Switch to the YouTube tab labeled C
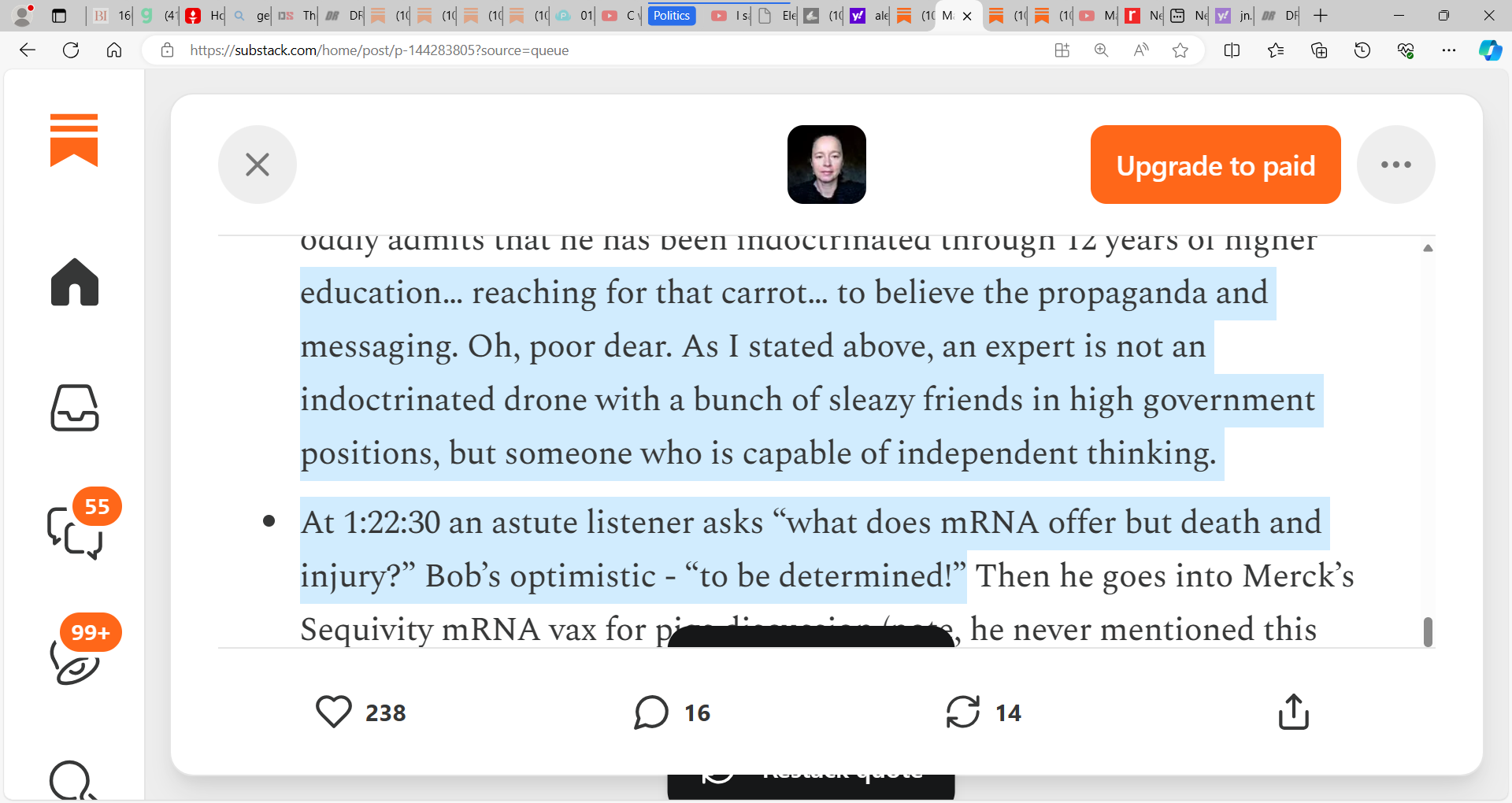This screenshot has width=1512, height=803. [621, 16]
